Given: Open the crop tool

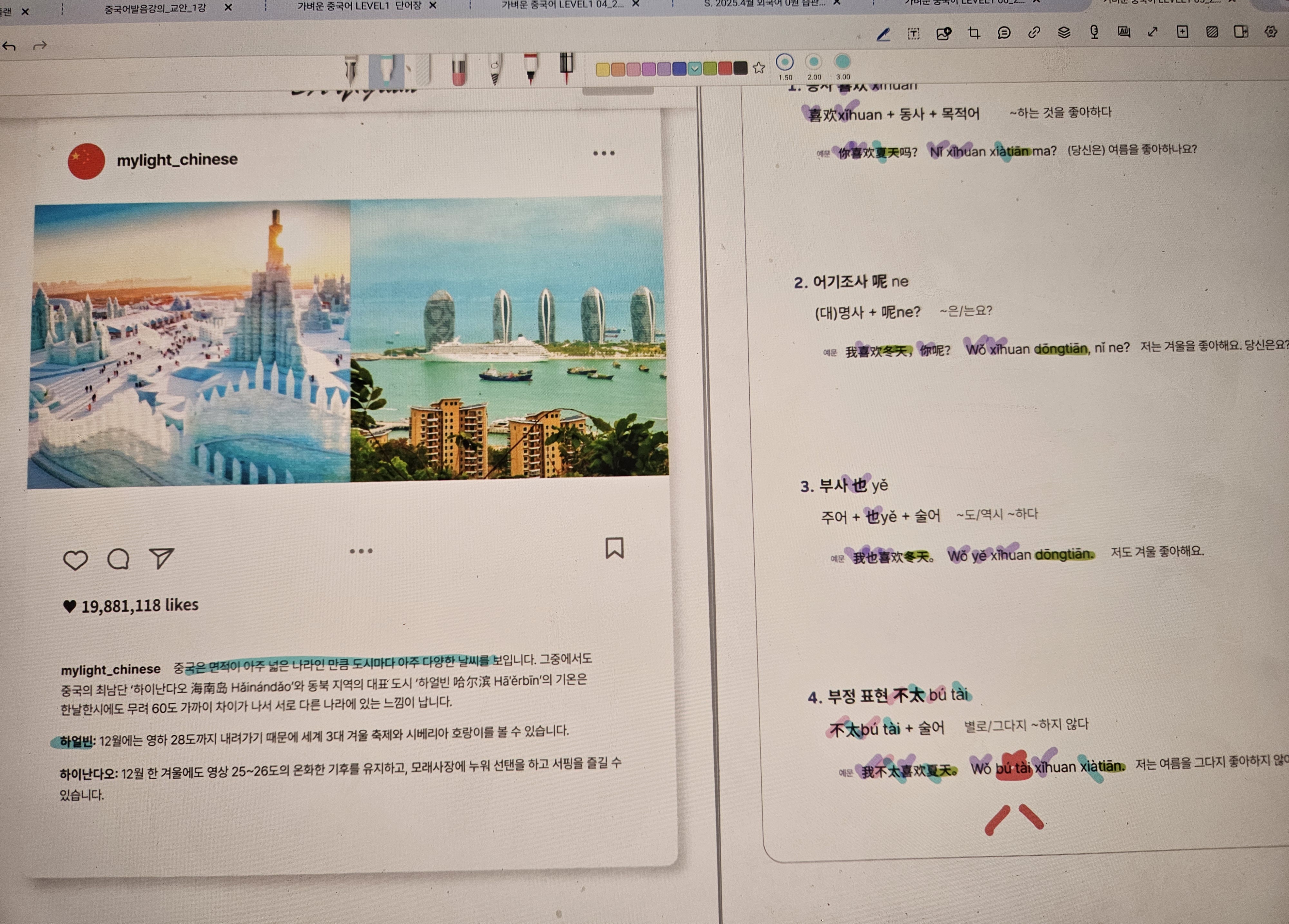Looking at the screenshot, I should (974, 33).
